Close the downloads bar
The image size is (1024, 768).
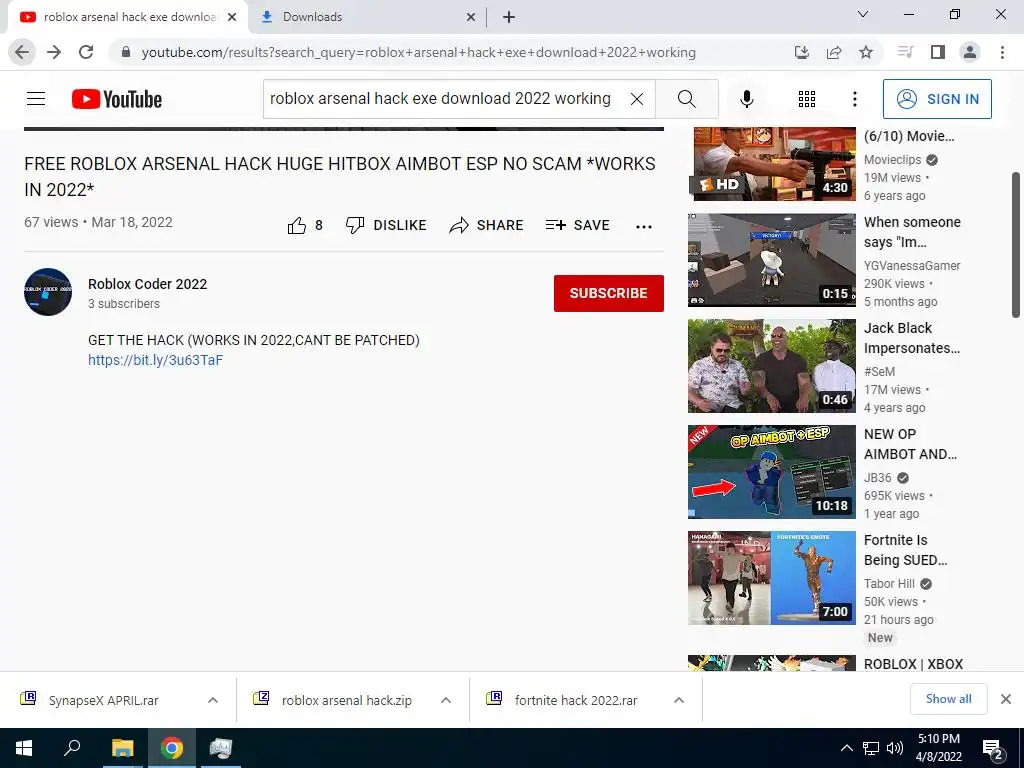click(1006, 699)
